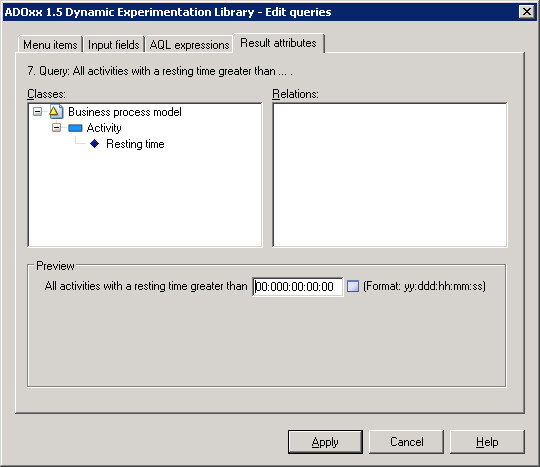Select Business process model label
Image resolution: width=540 pixels, height=467 pixels.
[125, 112]
